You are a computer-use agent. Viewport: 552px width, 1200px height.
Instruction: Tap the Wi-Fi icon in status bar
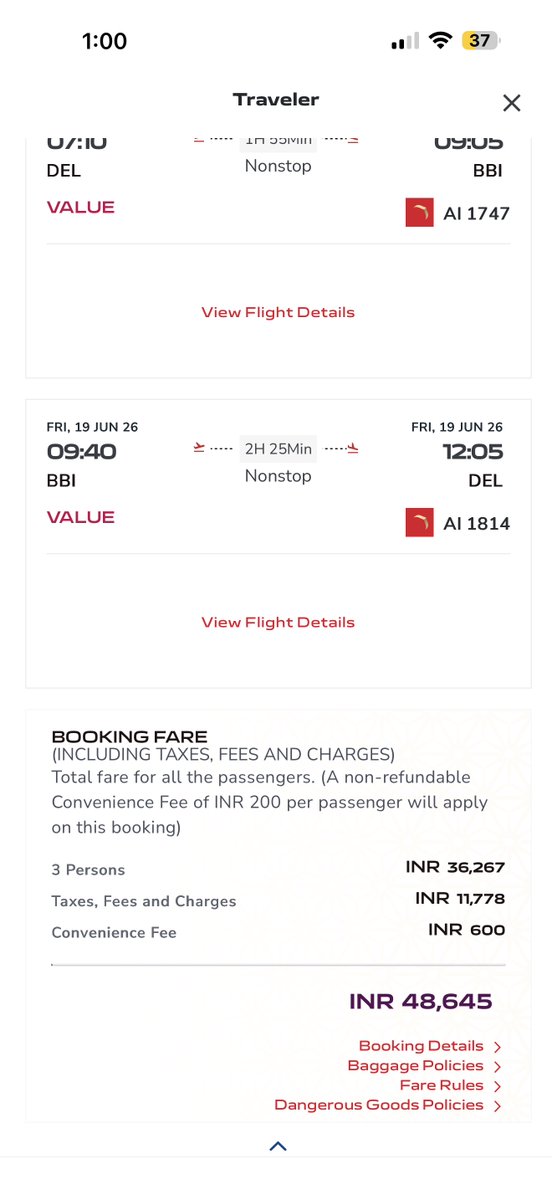(440, 41)
